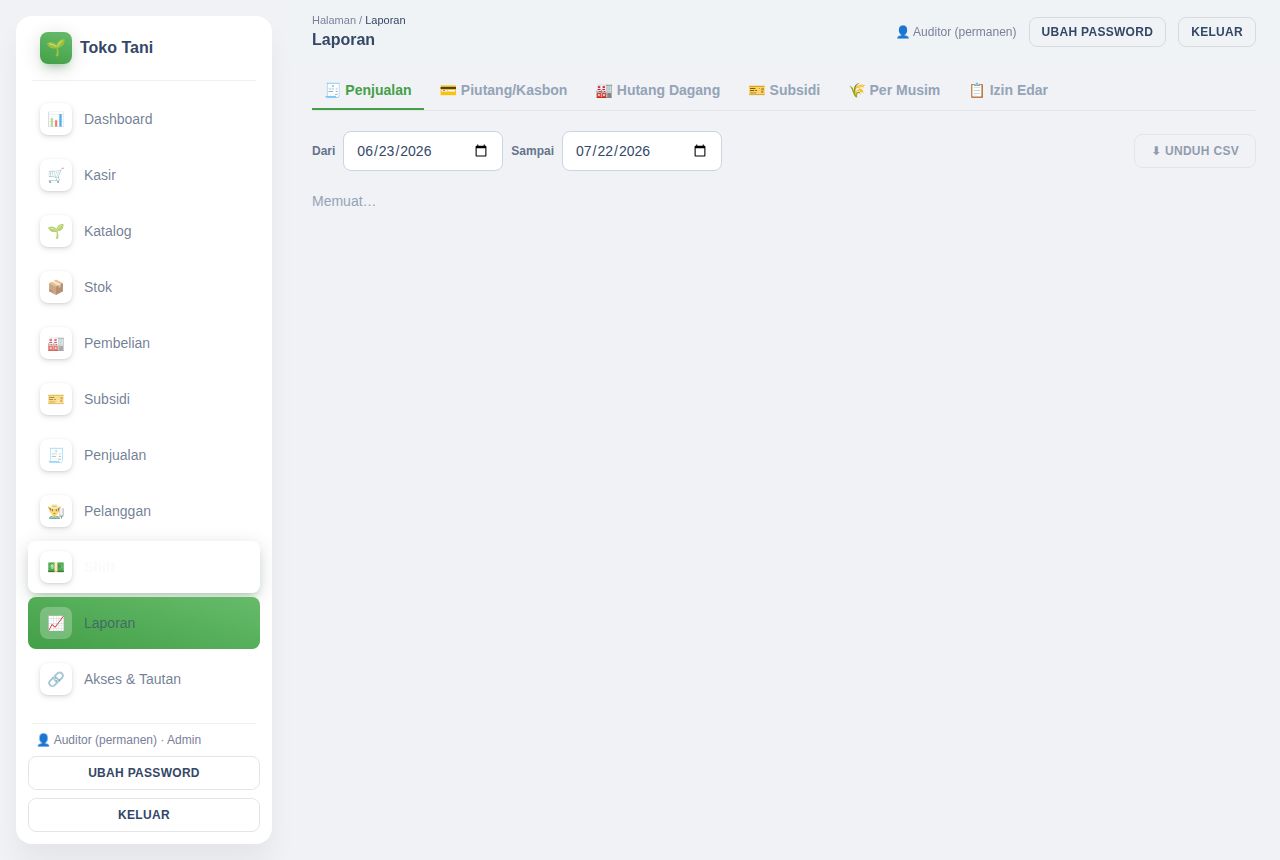Click Keluar button in top header
Image resolution: width=1280 pixels, height=860 pixels.
click(1217, 32)
